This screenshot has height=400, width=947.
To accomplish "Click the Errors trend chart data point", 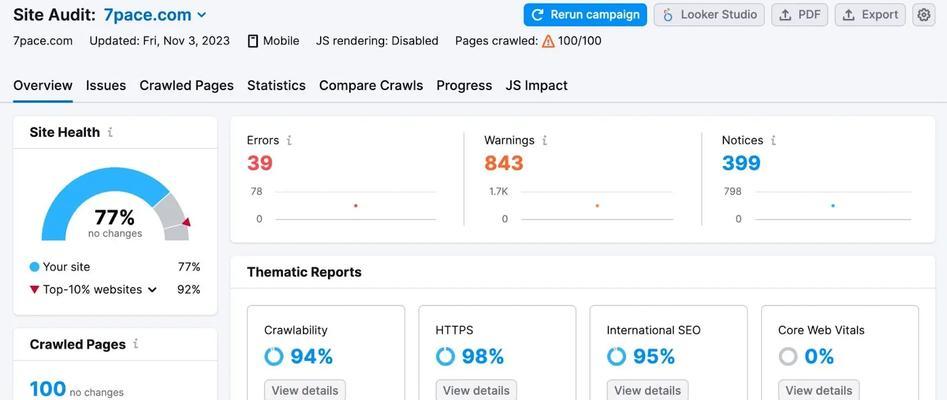I will click(x=356, y=206).
